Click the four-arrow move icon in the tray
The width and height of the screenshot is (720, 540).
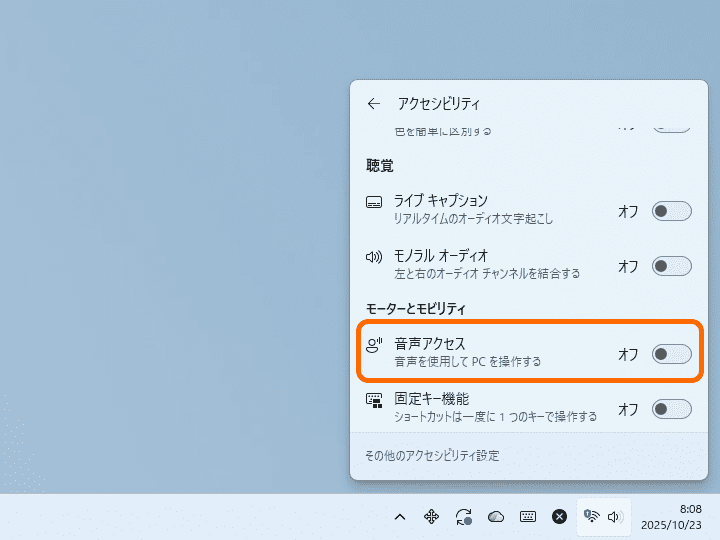[431, 517]
